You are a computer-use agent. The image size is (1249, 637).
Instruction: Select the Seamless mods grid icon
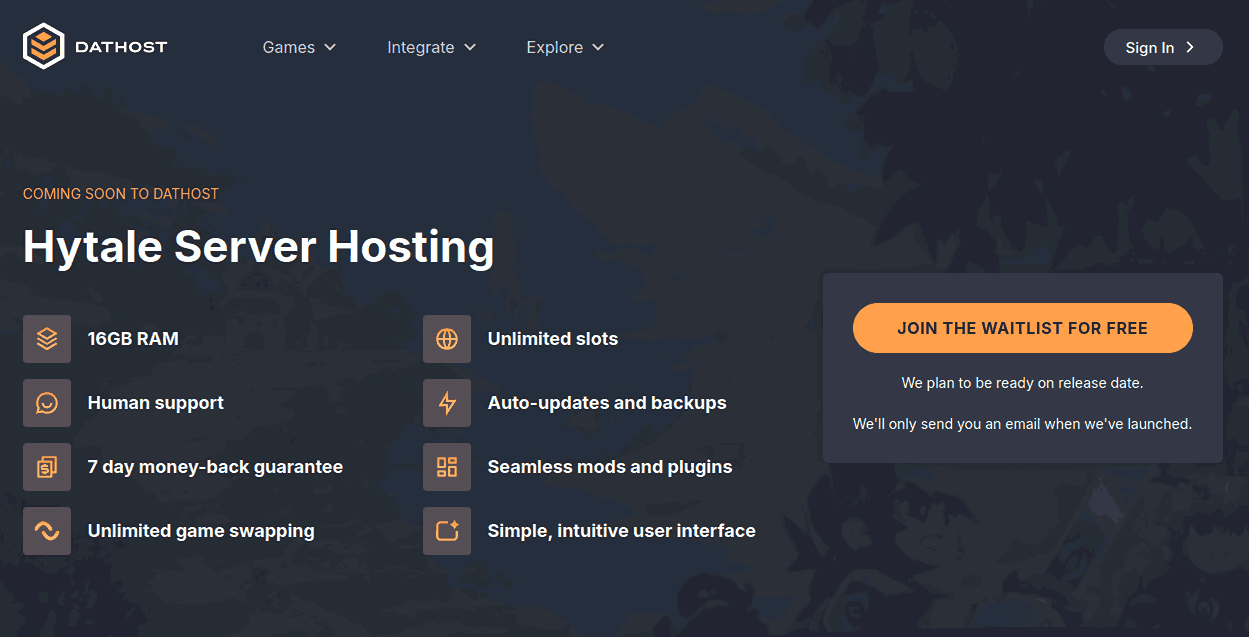[x=446, y=467]
